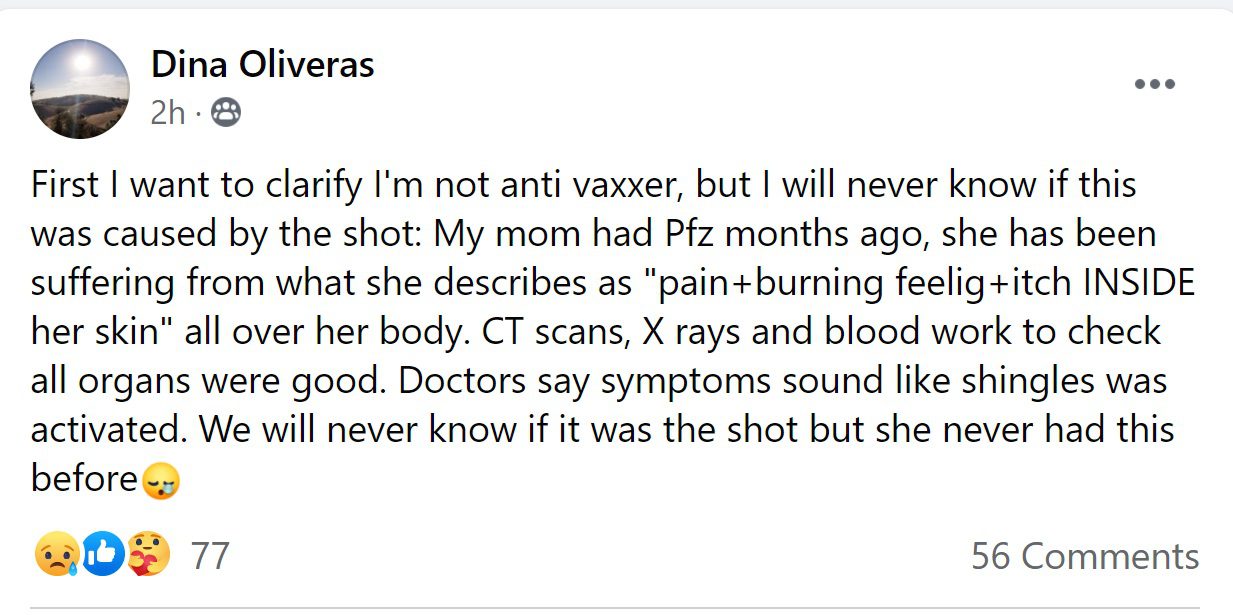Open the Dina Oliveras profile name link

262,65
